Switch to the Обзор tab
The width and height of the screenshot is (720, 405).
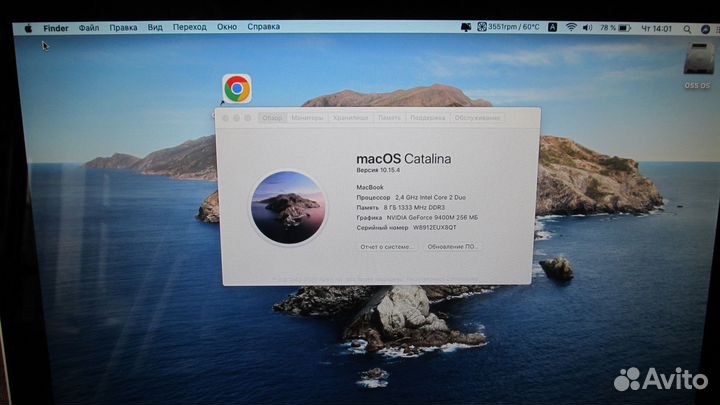point(272,118)
